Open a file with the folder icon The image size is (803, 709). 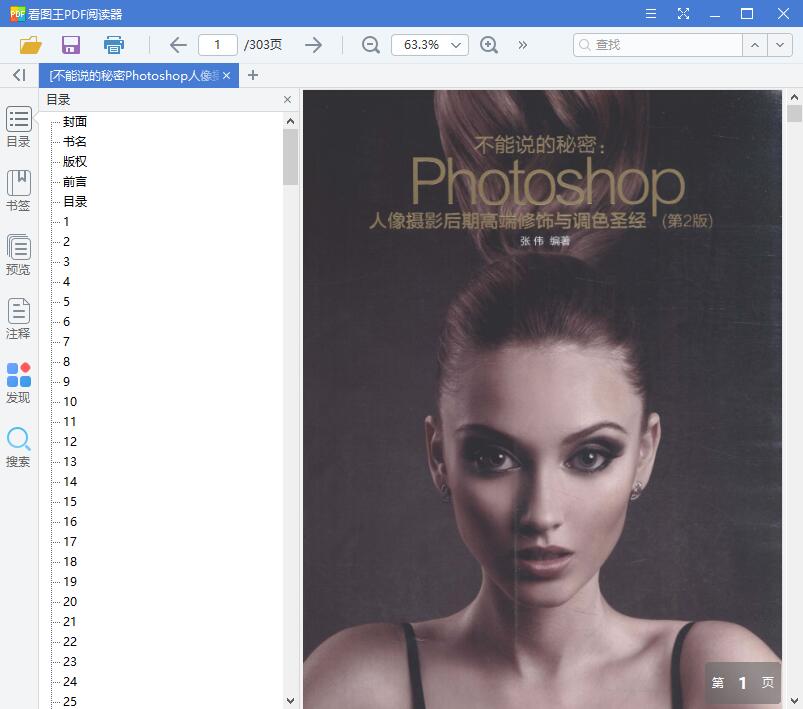[x=30, y=45]
